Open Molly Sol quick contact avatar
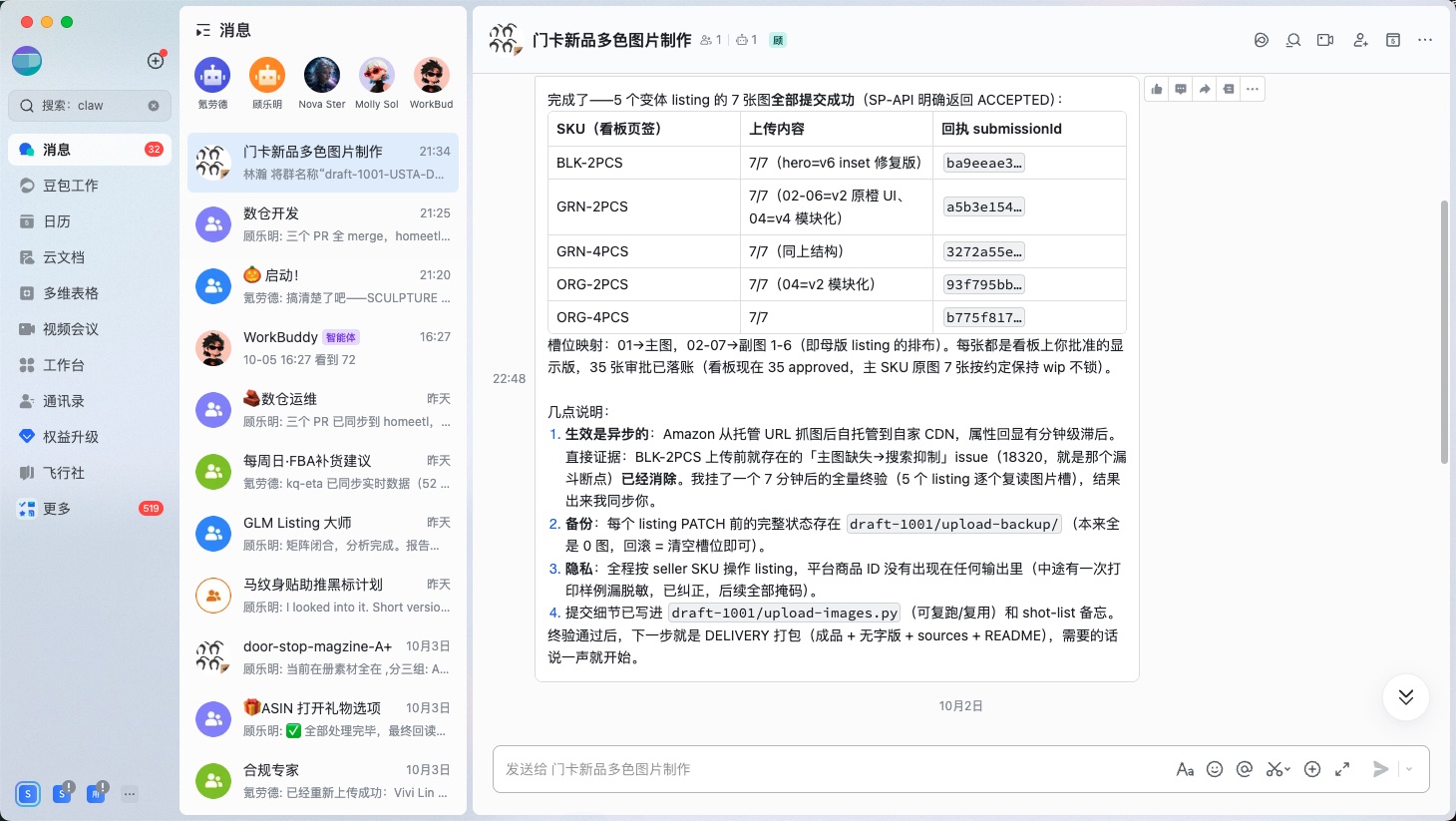The width and height of the screenshot is (1456, 821). (377, 76)
